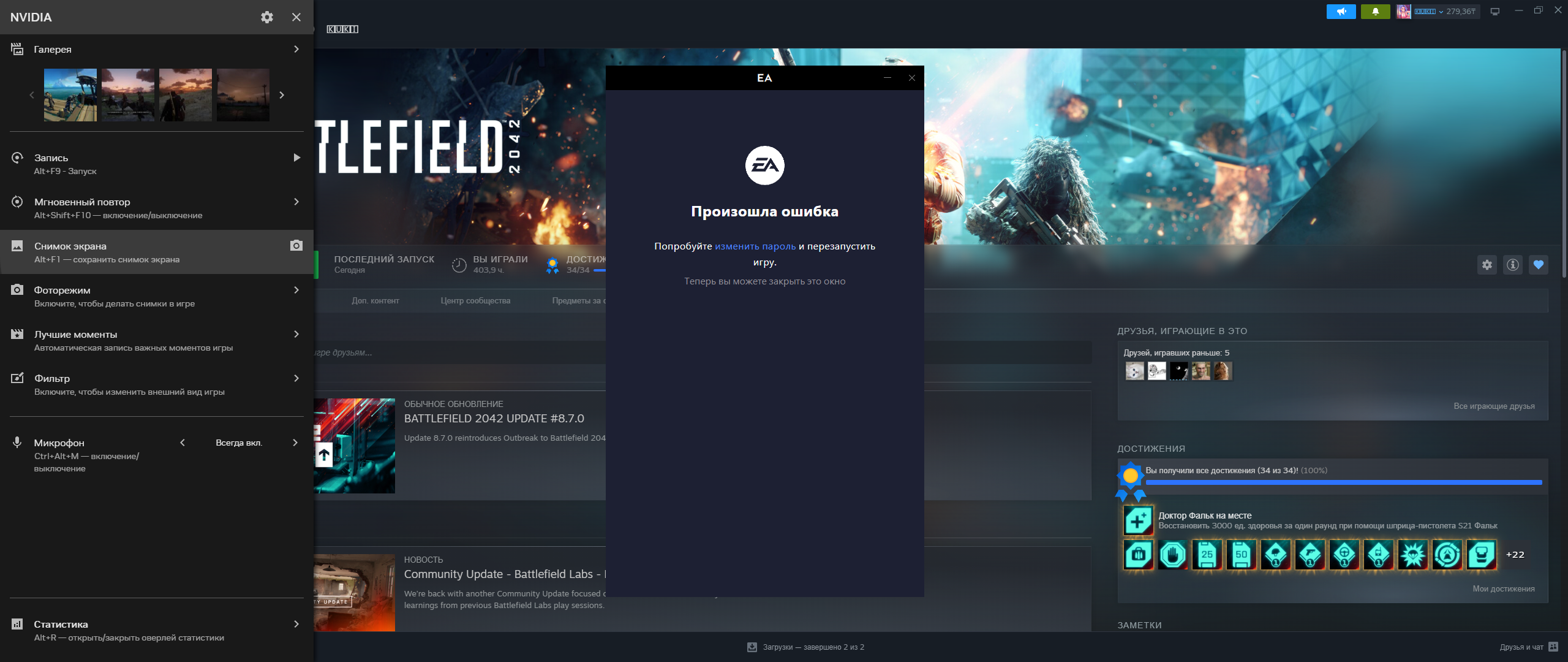Open BATTLEFIELD 2042 UPDATE #8.7.0 news

494,419
